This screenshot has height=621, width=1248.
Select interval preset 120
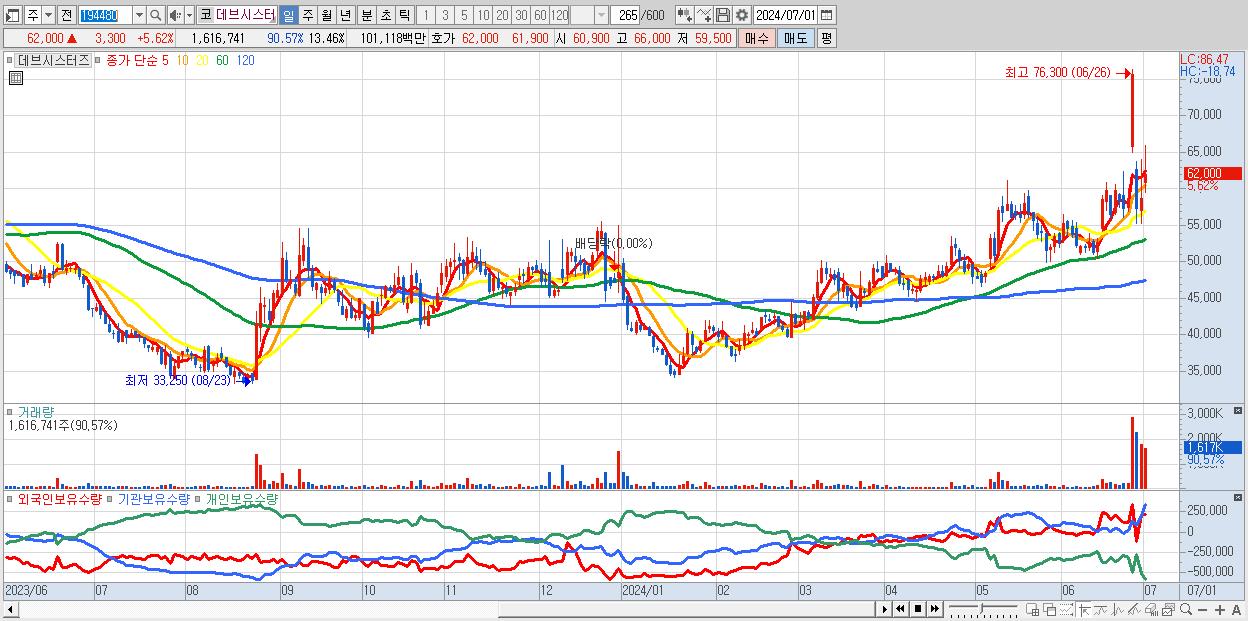(x=560, y=15)
